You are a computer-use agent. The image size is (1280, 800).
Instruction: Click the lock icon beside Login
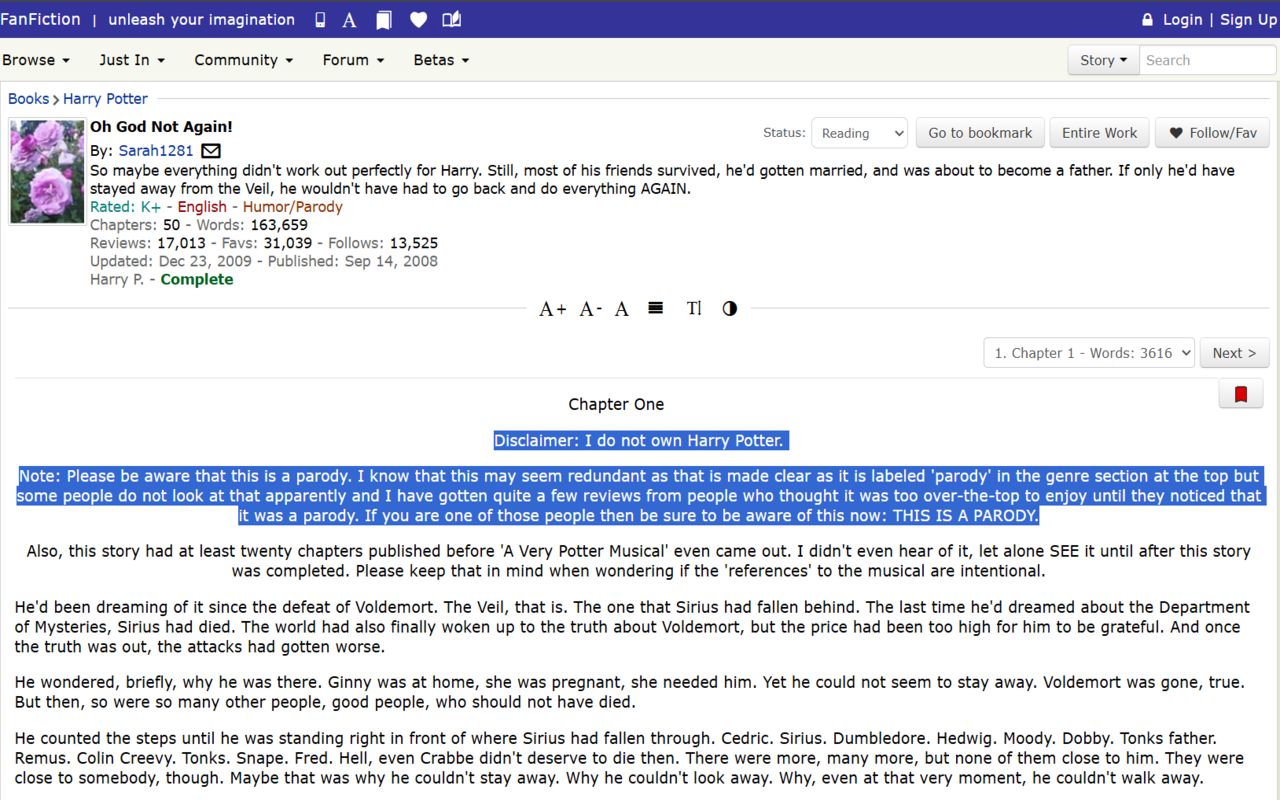click(1148, 20)
